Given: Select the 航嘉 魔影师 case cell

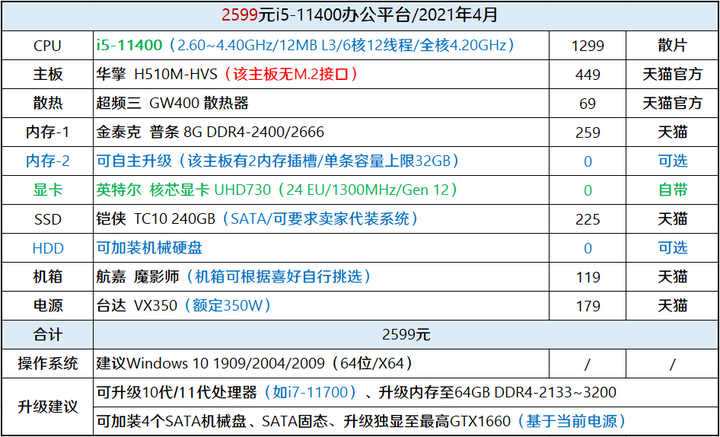Looking at the screenshot, I should tap(321, 277).
